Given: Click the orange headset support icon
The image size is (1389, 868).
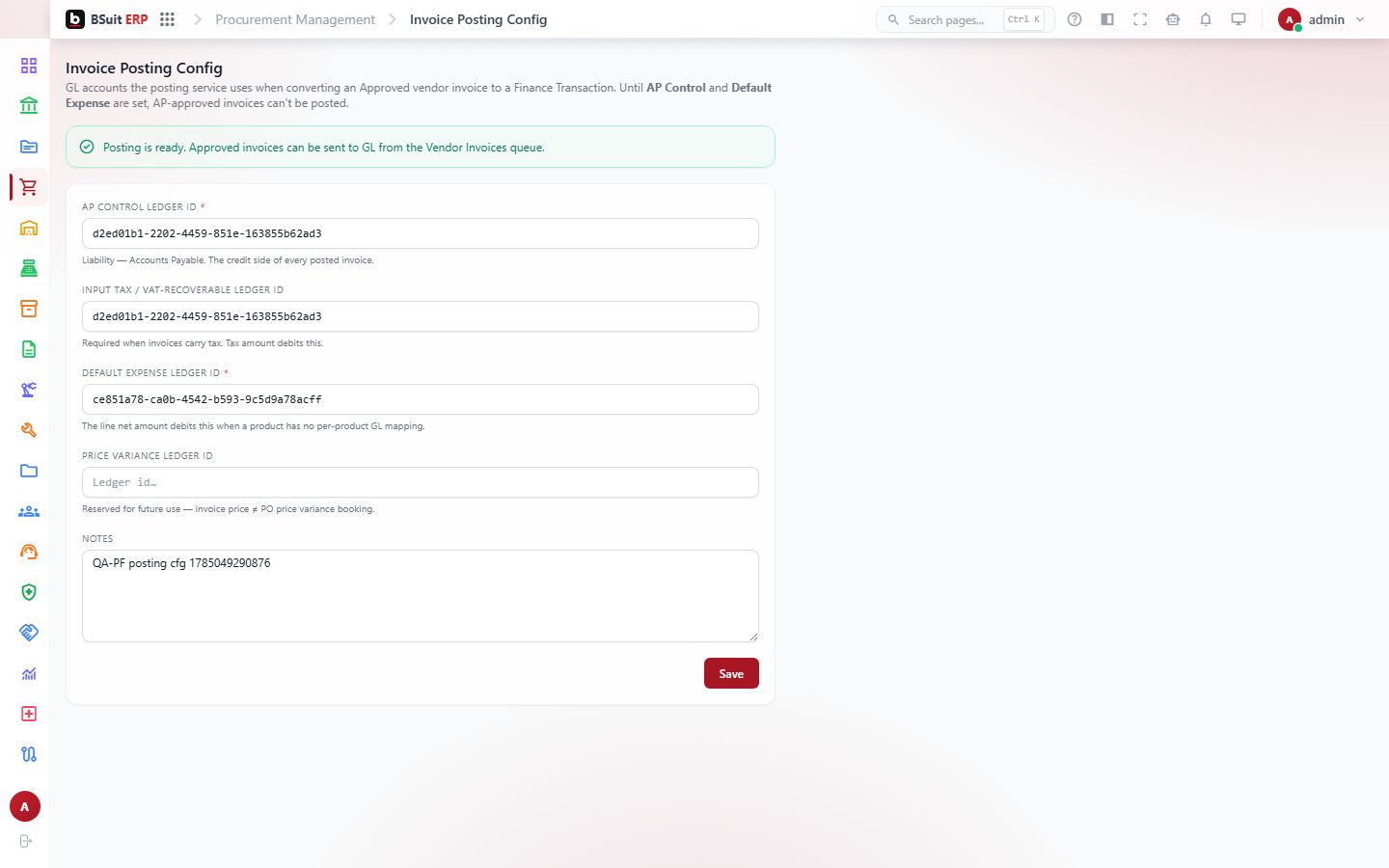Looking at the screenshot, I should click(29, 552).
